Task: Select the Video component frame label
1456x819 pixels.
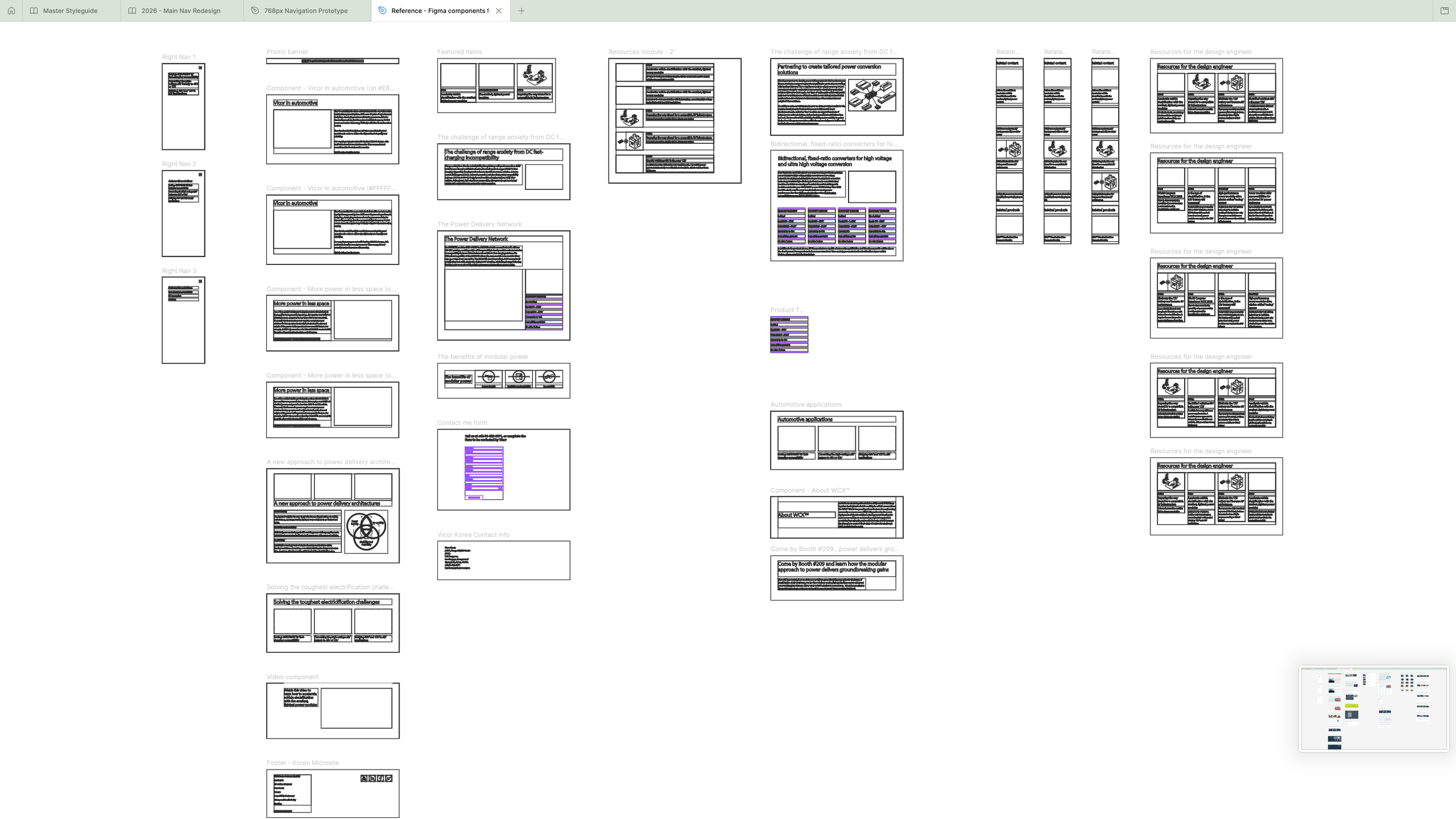Action: click(292, 677)
